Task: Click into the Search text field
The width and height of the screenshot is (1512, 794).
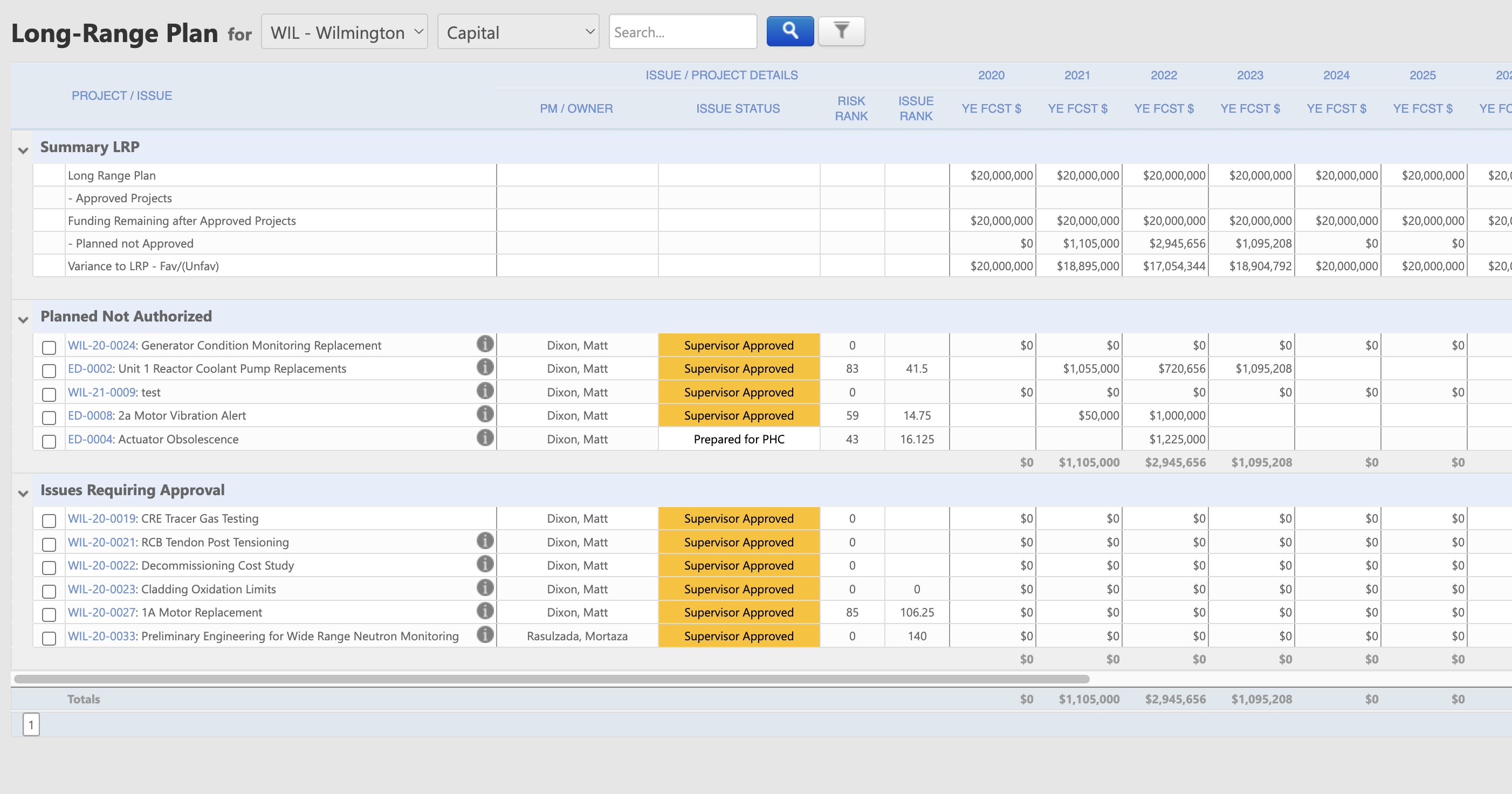Action: click(x=682, y=32)
